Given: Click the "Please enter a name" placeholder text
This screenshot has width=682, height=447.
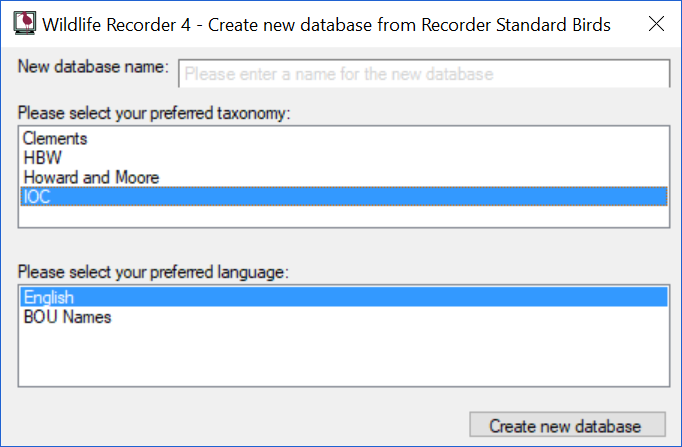Looking at the screenshot, I should pyautogui.click(x=339, y=74).
